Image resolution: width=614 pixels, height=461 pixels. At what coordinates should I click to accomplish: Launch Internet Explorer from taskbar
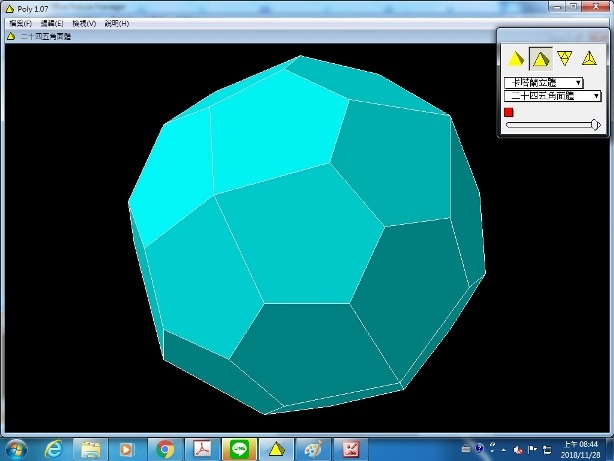52,449
